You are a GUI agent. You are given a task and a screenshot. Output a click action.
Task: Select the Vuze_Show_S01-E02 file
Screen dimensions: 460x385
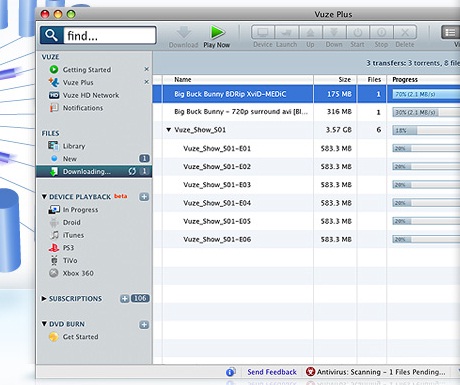(x=217, y=167)
